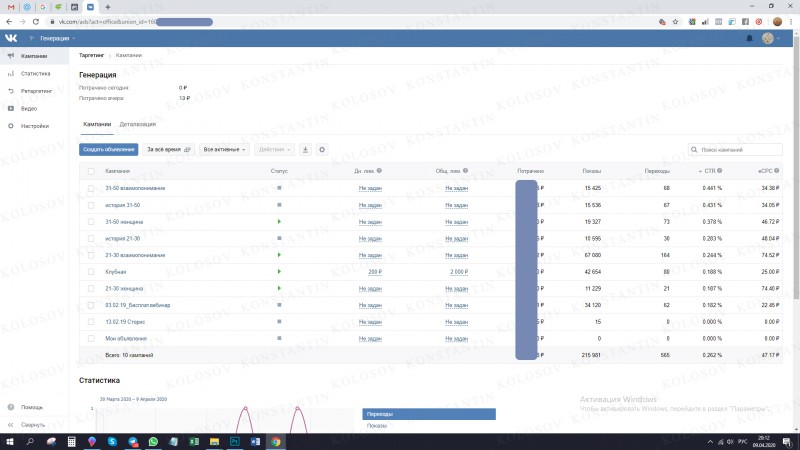
Task: Open Skype from the taskbar
Action: pos(112,442)
